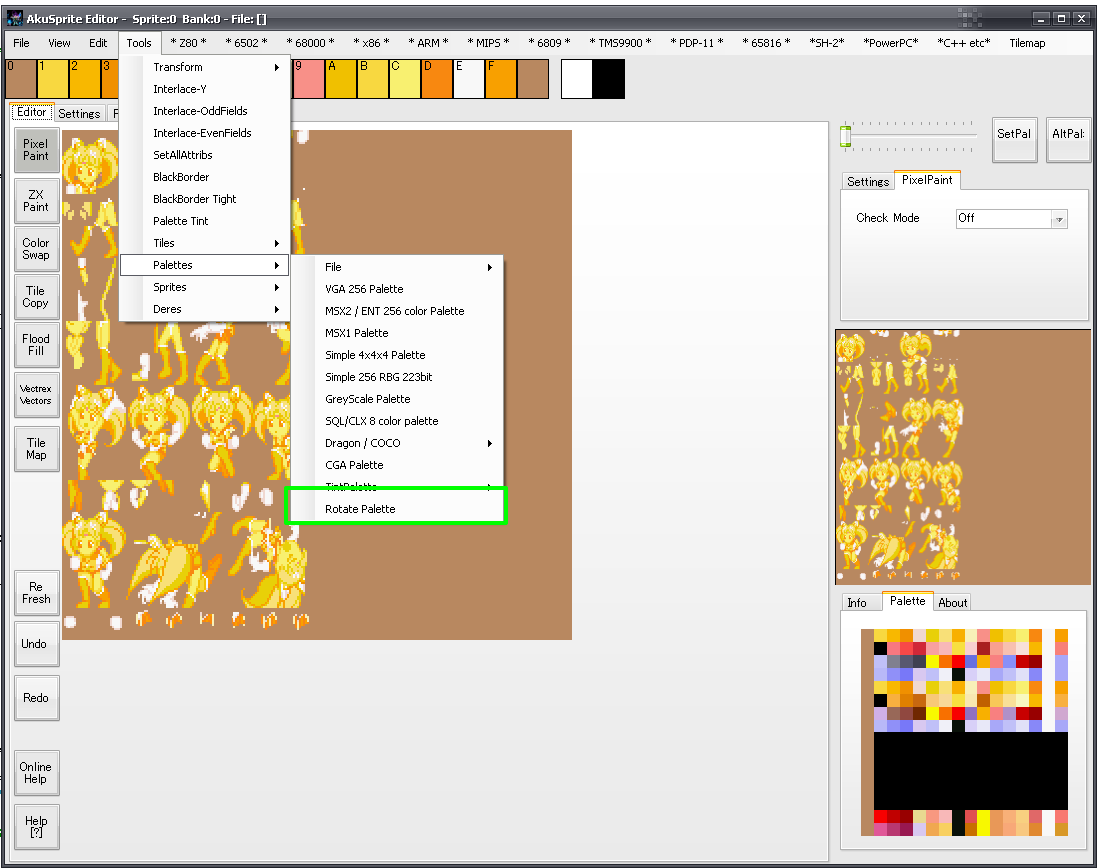Redo the last undone edit
The image size is (1097, 868).
point(36,698)
